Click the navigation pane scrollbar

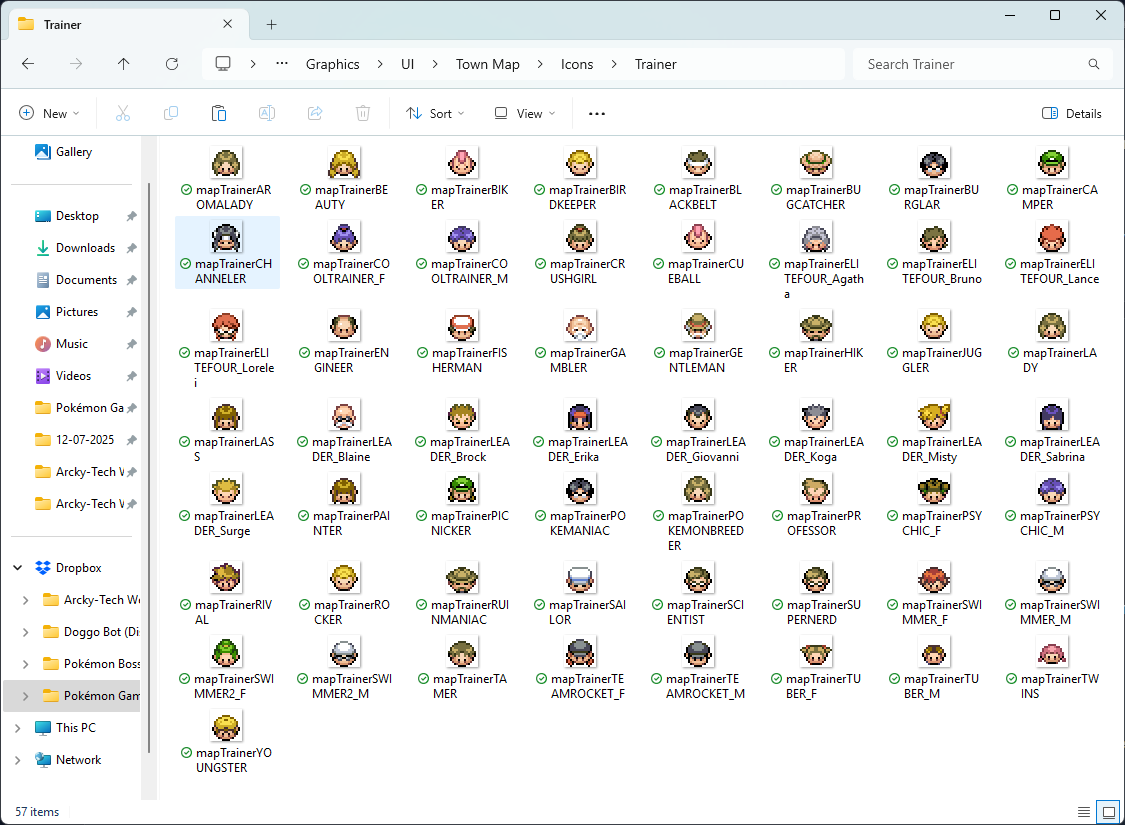click(x=149, y=466)
